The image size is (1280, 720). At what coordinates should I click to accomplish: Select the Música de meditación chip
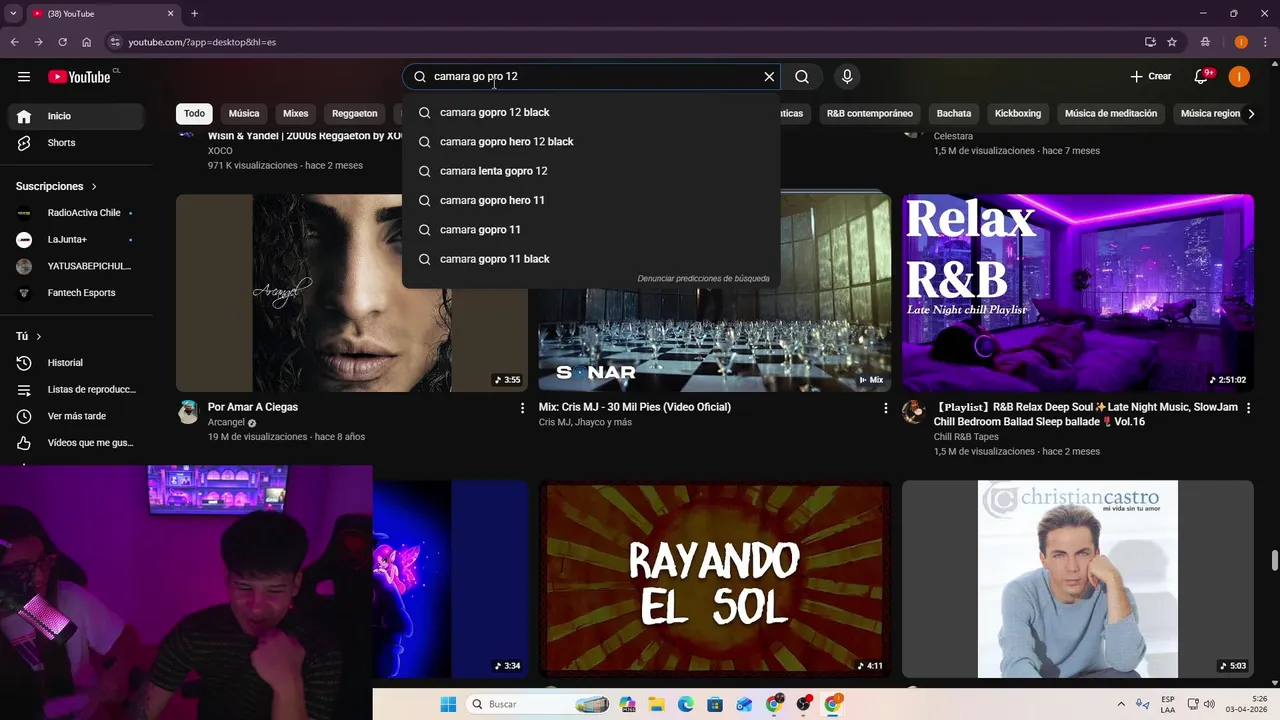[1111, 114]
